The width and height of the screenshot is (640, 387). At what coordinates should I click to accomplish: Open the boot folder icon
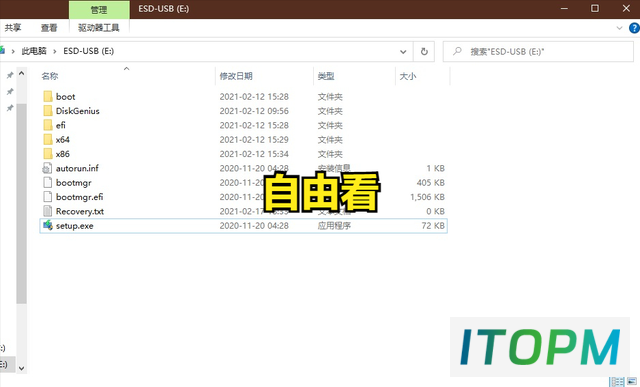point(48,97)
